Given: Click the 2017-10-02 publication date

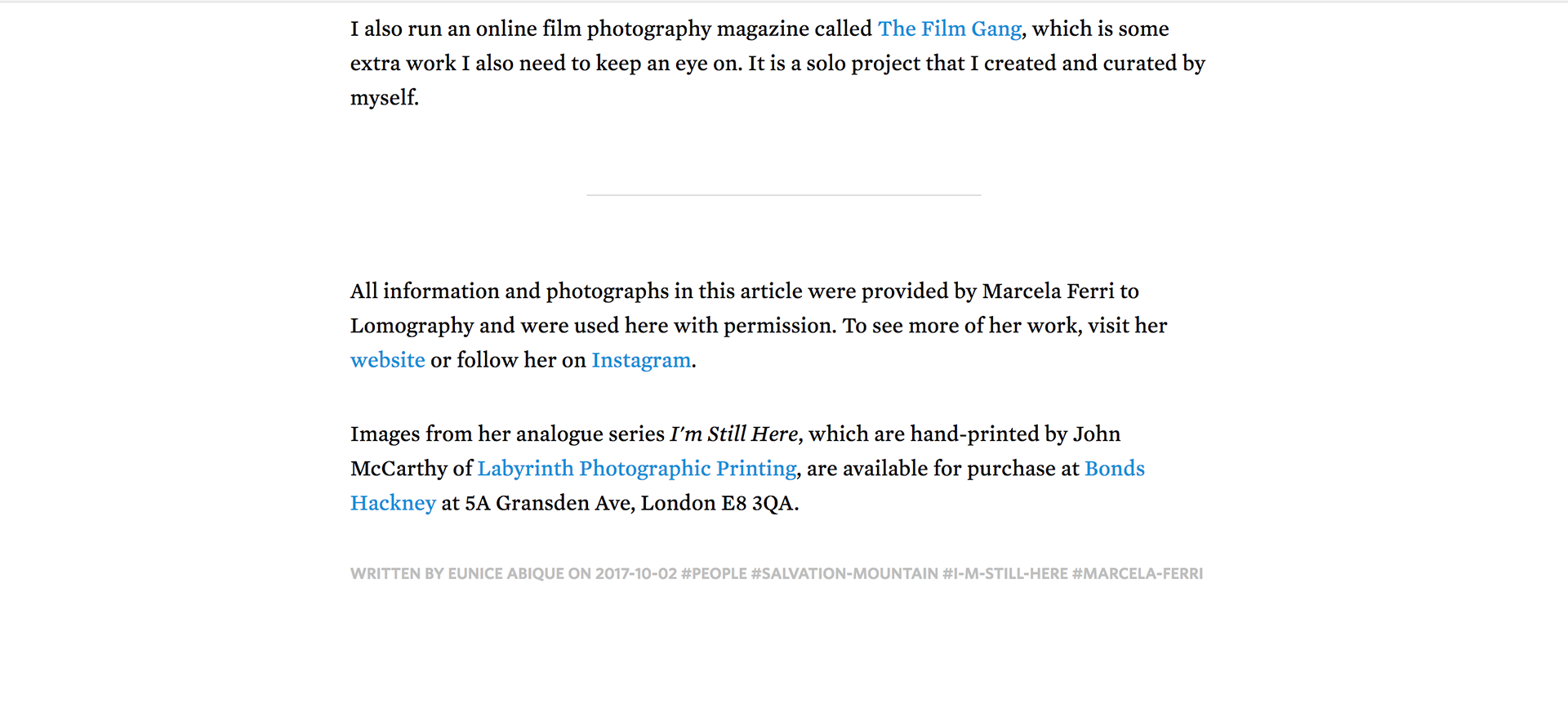Looking at the screenshot, I should (x=635, y=574).
